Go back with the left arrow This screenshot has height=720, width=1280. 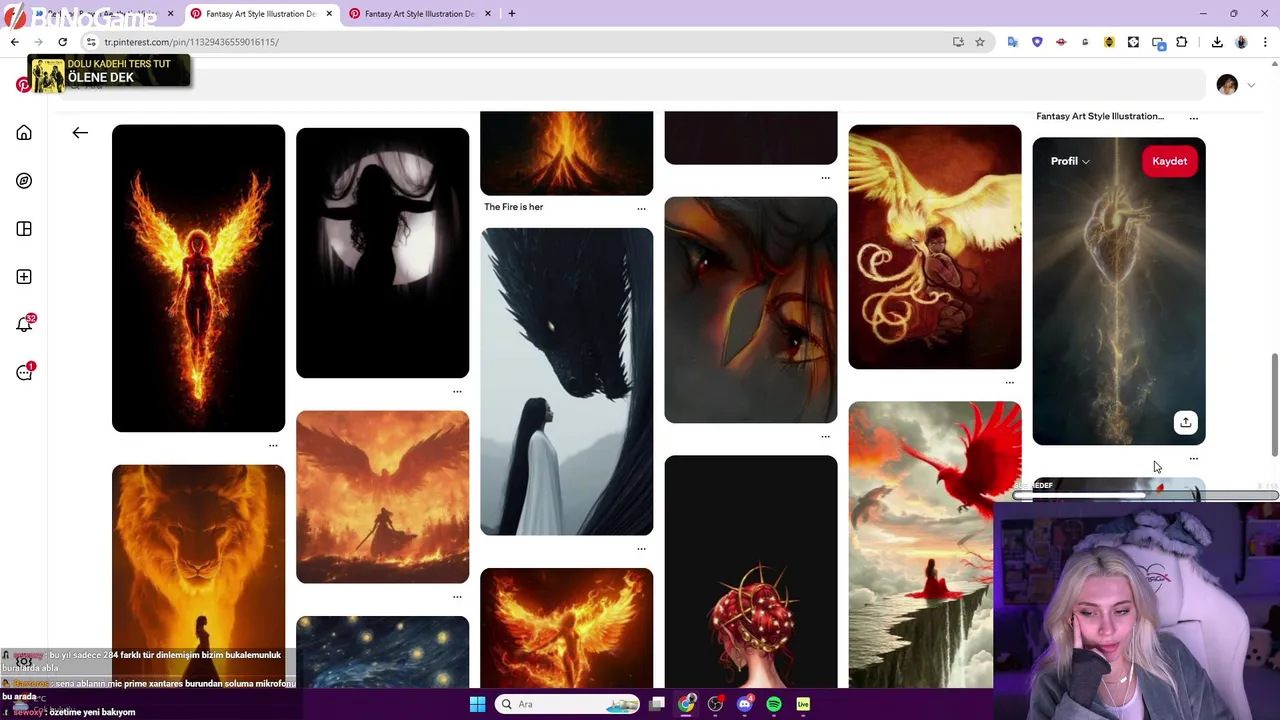(80, 133)
